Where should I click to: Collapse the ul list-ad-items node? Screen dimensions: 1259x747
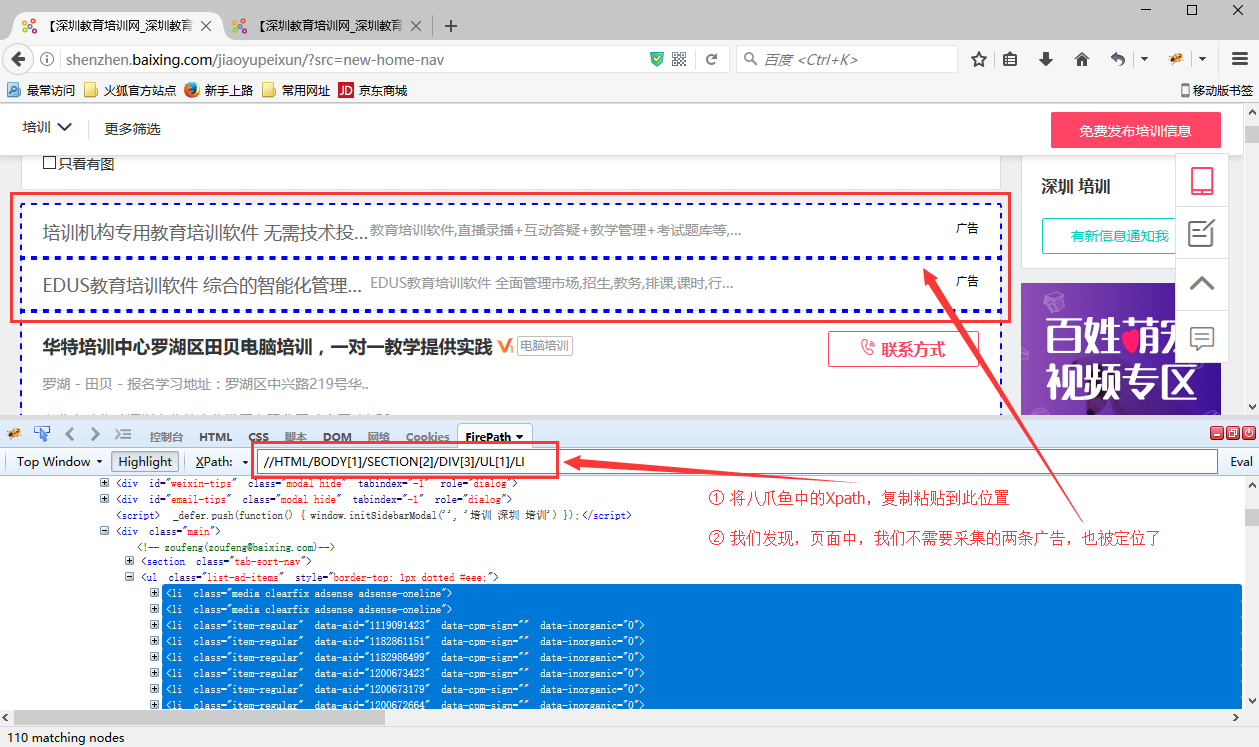click(129, 578)
